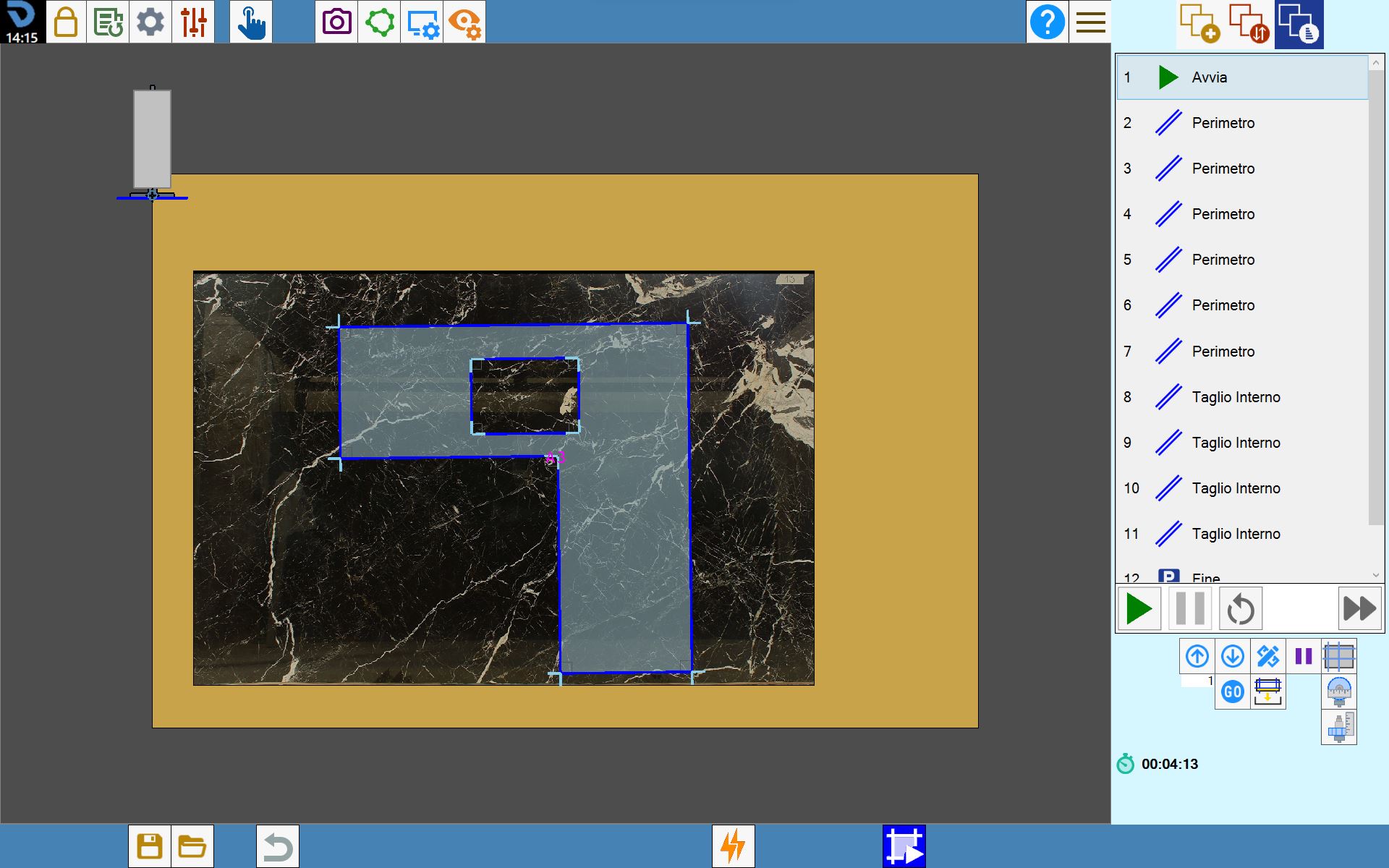The image size is (1389, 868).
Task: Open the help question mark button
Action: point(1047,22)
